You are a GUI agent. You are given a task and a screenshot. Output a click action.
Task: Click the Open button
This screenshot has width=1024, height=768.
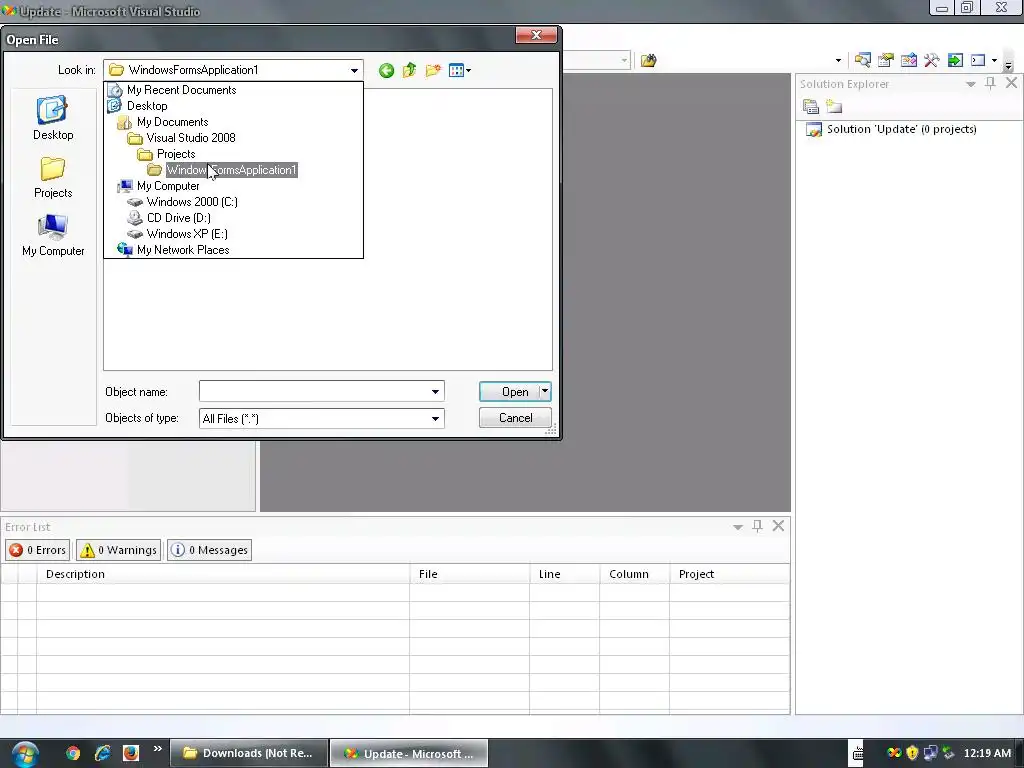tap(509, 392)
